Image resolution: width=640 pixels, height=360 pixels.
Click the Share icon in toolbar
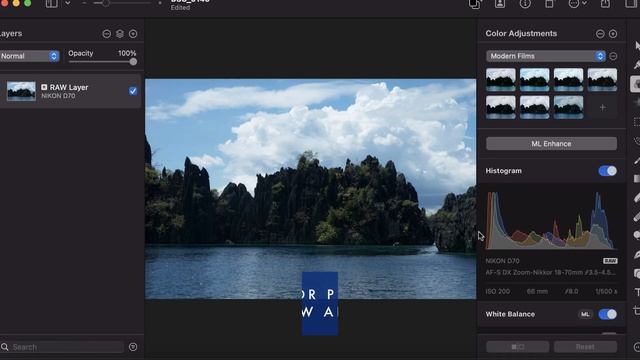[x=605, y=4]
